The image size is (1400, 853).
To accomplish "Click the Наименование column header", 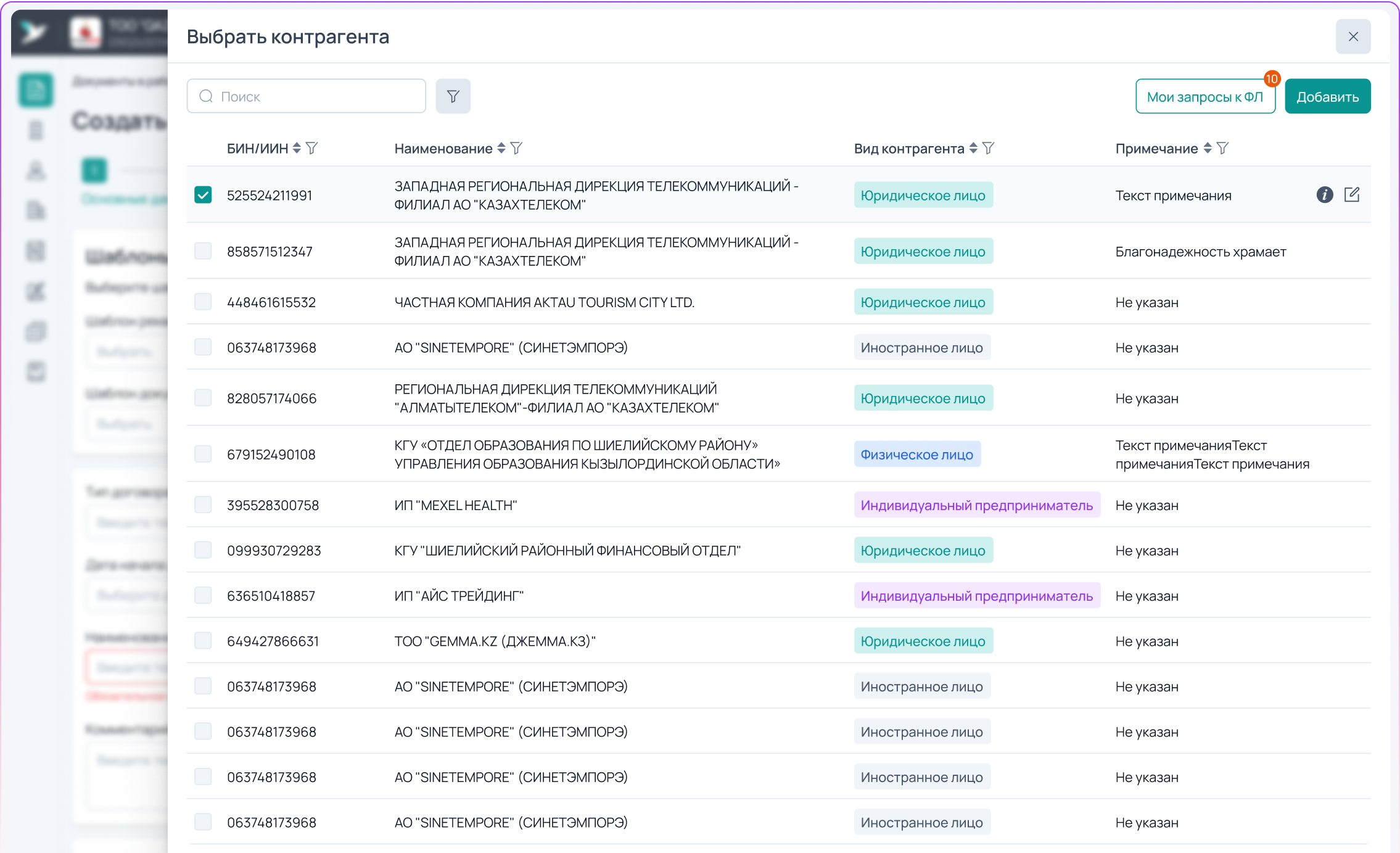I will [x=443, y=149].
